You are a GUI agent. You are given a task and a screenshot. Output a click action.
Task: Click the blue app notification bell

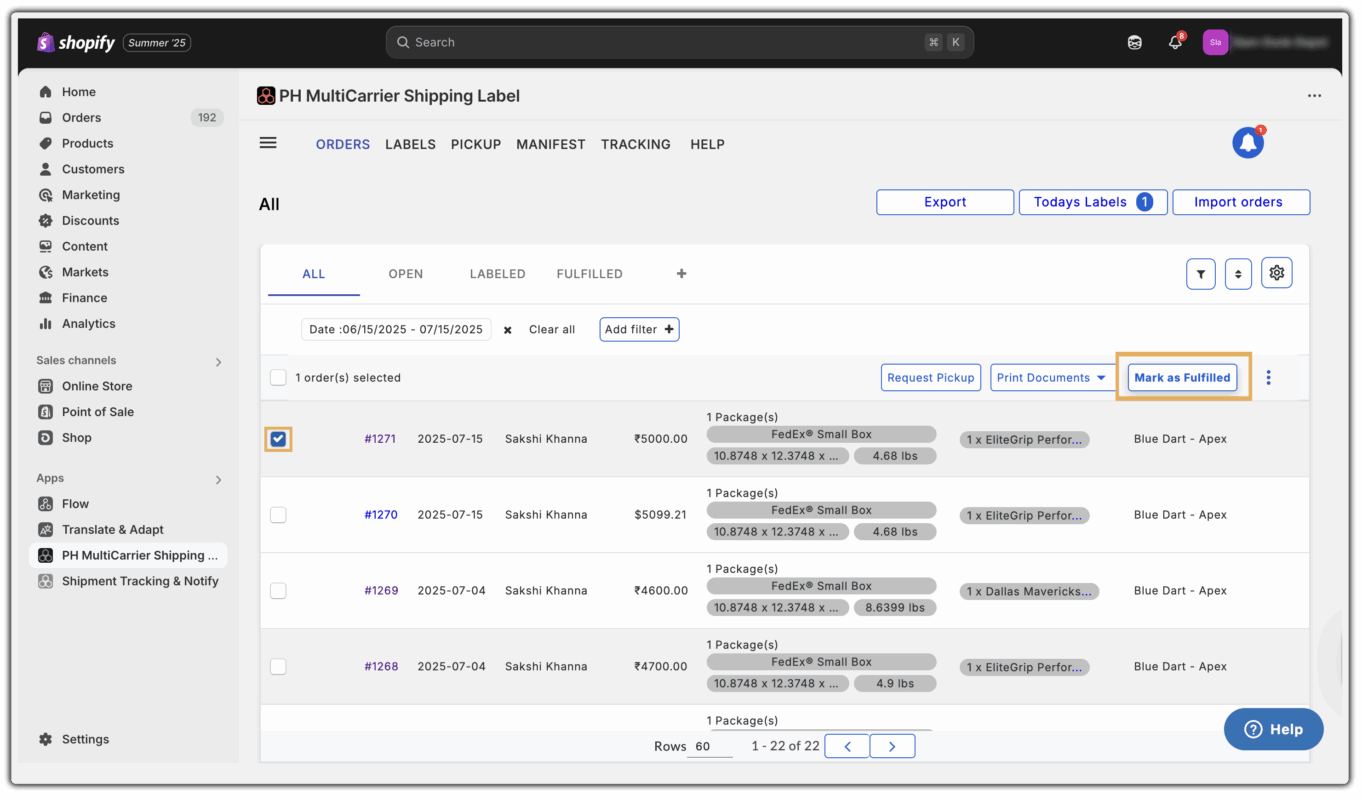click(1248, 143)
